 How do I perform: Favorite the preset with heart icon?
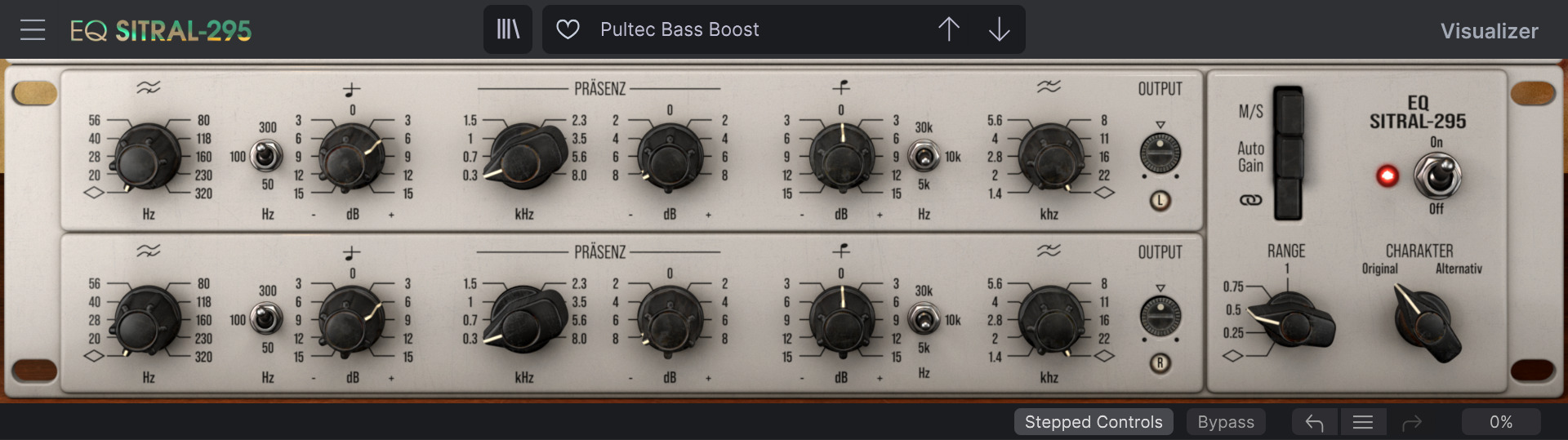coord(568,29)
